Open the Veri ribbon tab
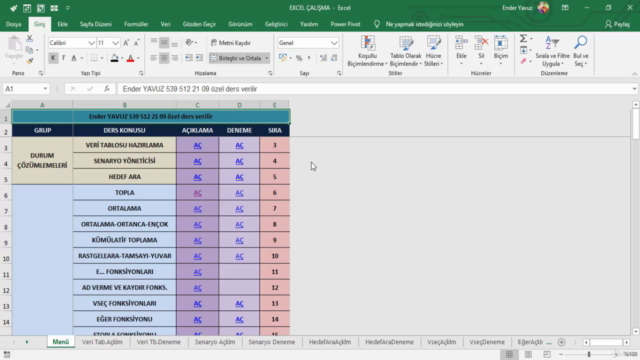 165,24
